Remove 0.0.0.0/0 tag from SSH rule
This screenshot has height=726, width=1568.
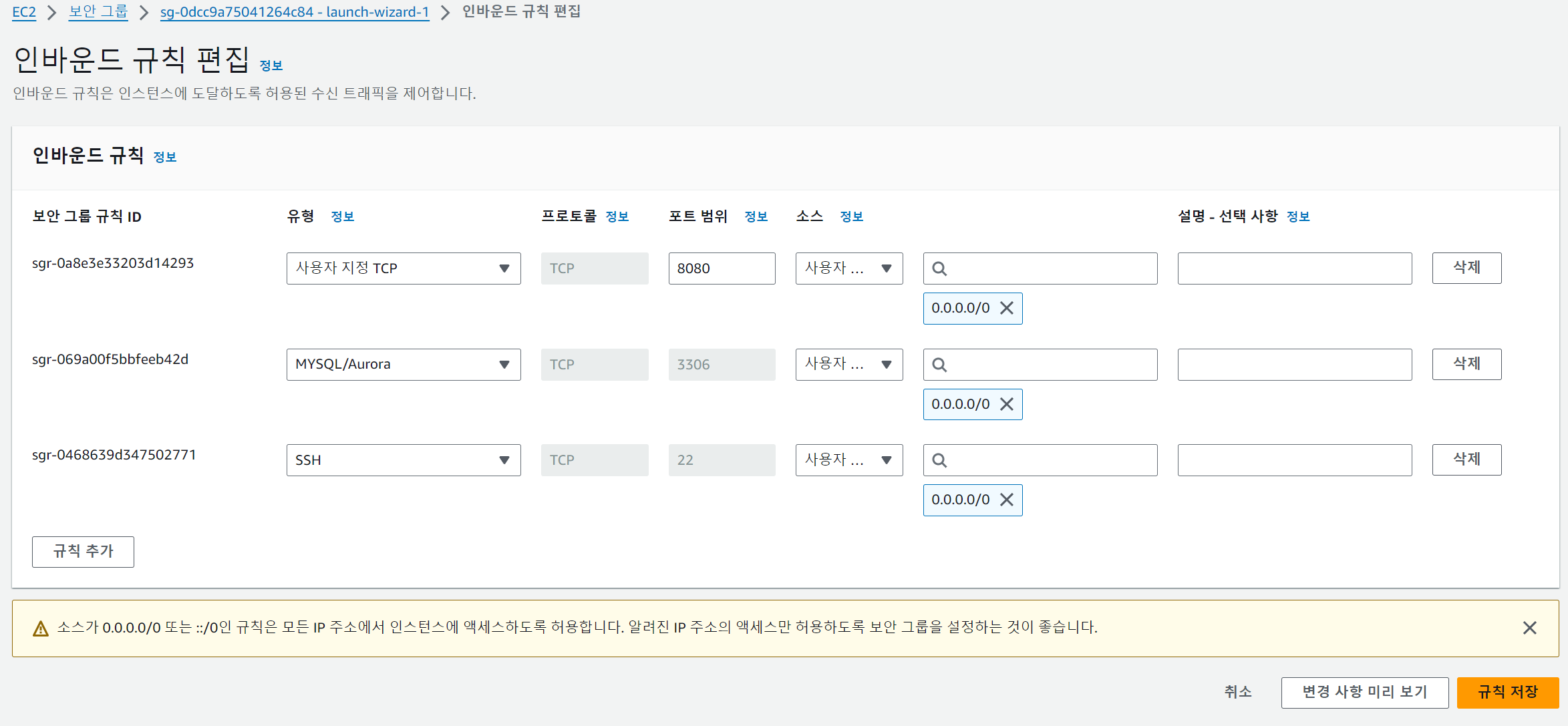point(1007,500)
